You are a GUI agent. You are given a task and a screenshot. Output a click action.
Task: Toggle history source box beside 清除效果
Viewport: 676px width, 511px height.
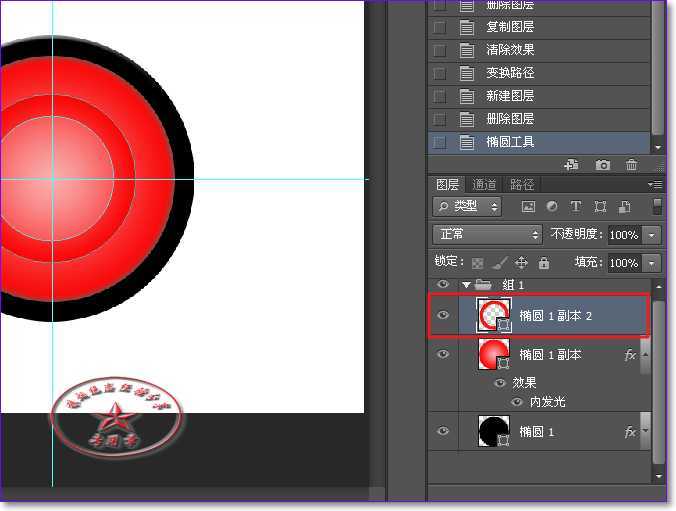click(439, 50)
